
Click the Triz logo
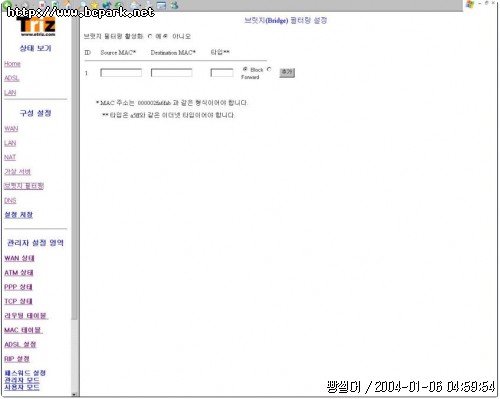(38, 27)
